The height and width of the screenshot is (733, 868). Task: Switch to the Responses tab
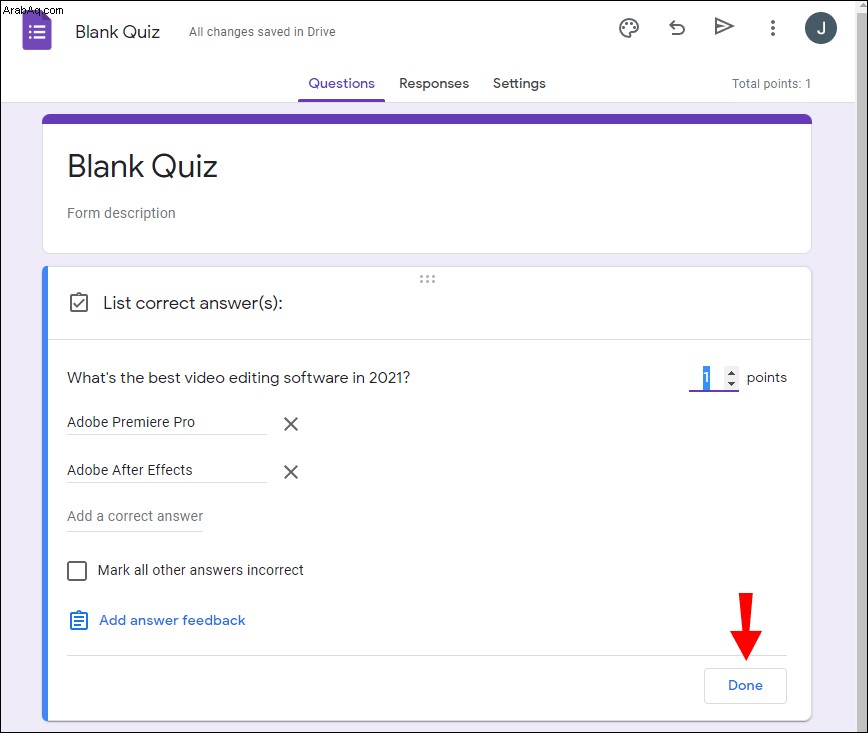(434, 84)
